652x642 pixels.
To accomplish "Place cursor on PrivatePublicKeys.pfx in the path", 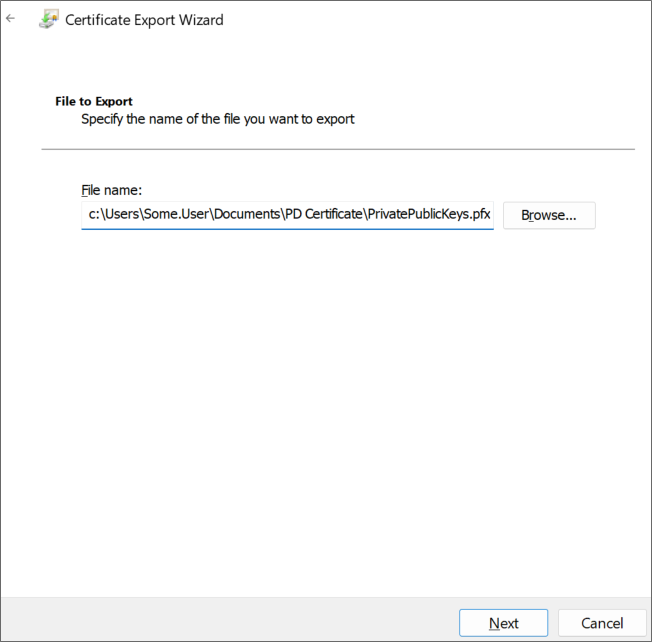I will coord(429,215).
